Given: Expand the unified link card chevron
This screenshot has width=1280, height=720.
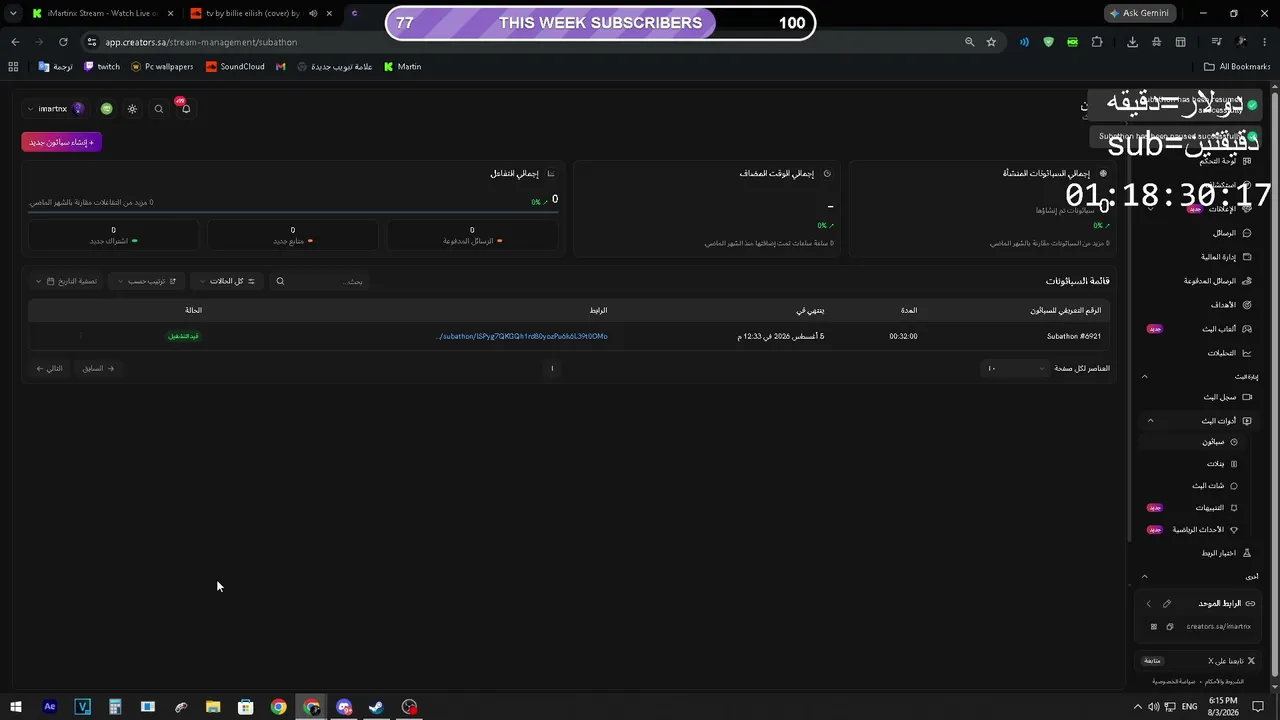Looking at the screenshot, I should (1149, 604).
